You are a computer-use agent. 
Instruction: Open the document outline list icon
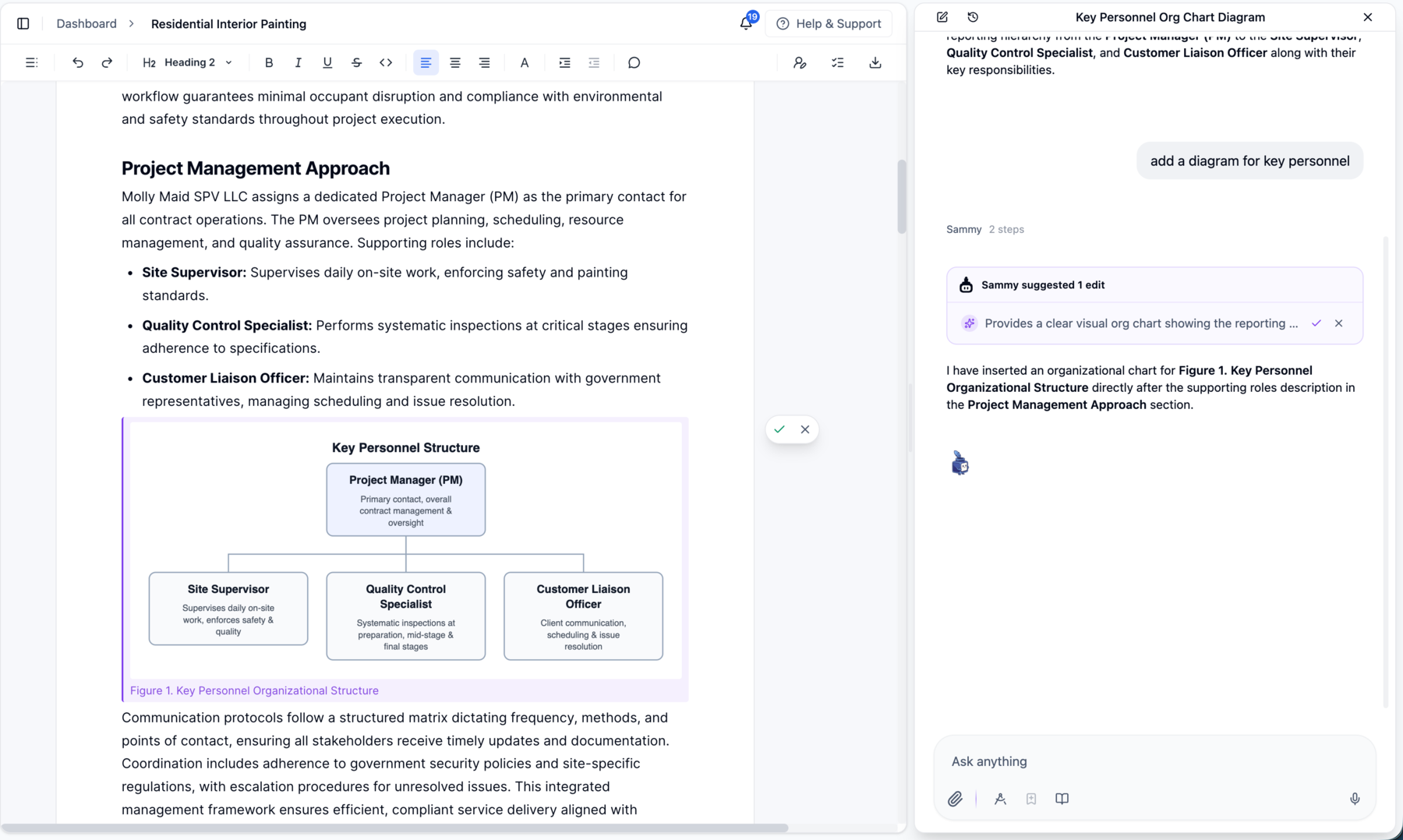tap(32, 62)
